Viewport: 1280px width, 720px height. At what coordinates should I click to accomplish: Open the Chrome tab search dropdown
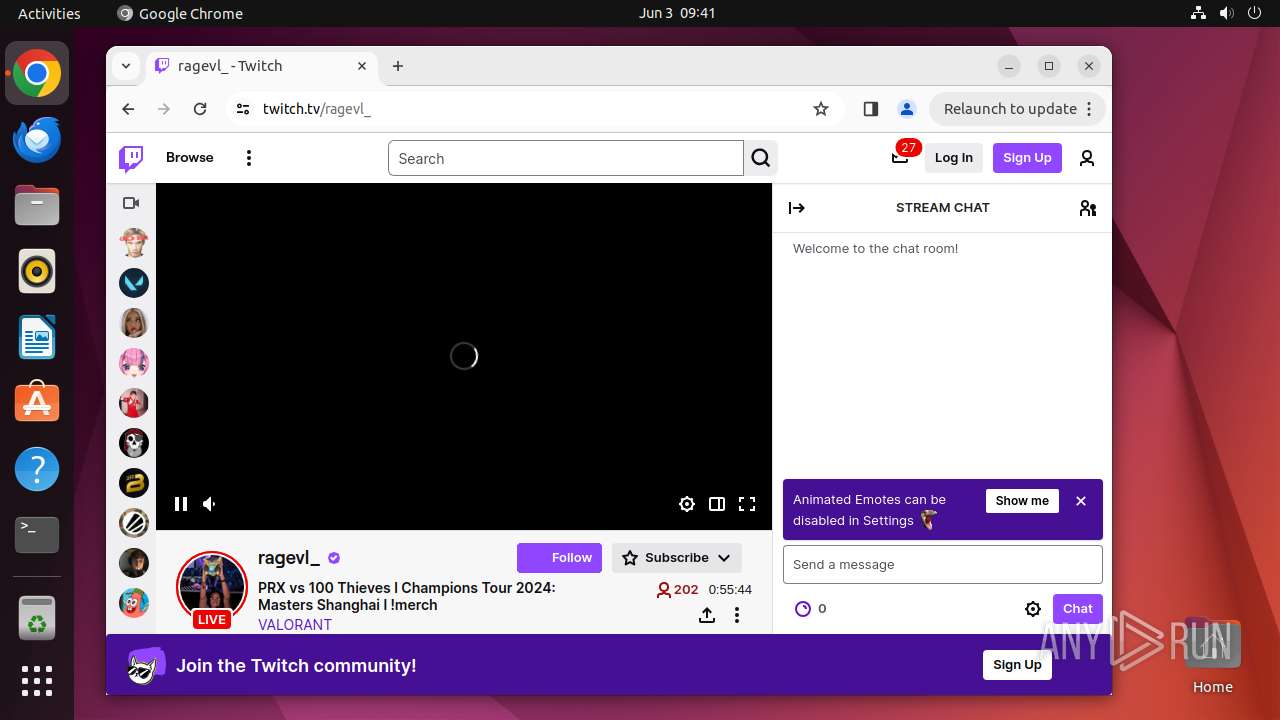[126, 66]
